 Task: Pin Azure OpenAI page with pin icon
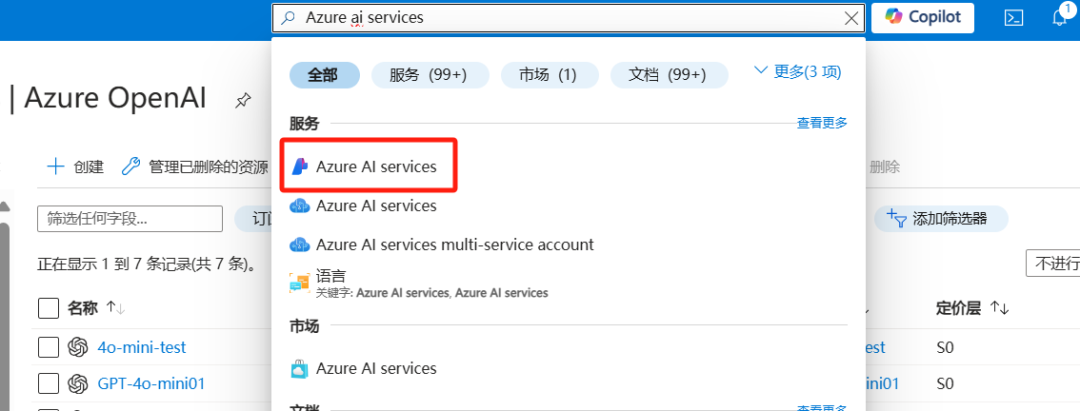click(242, 100)
